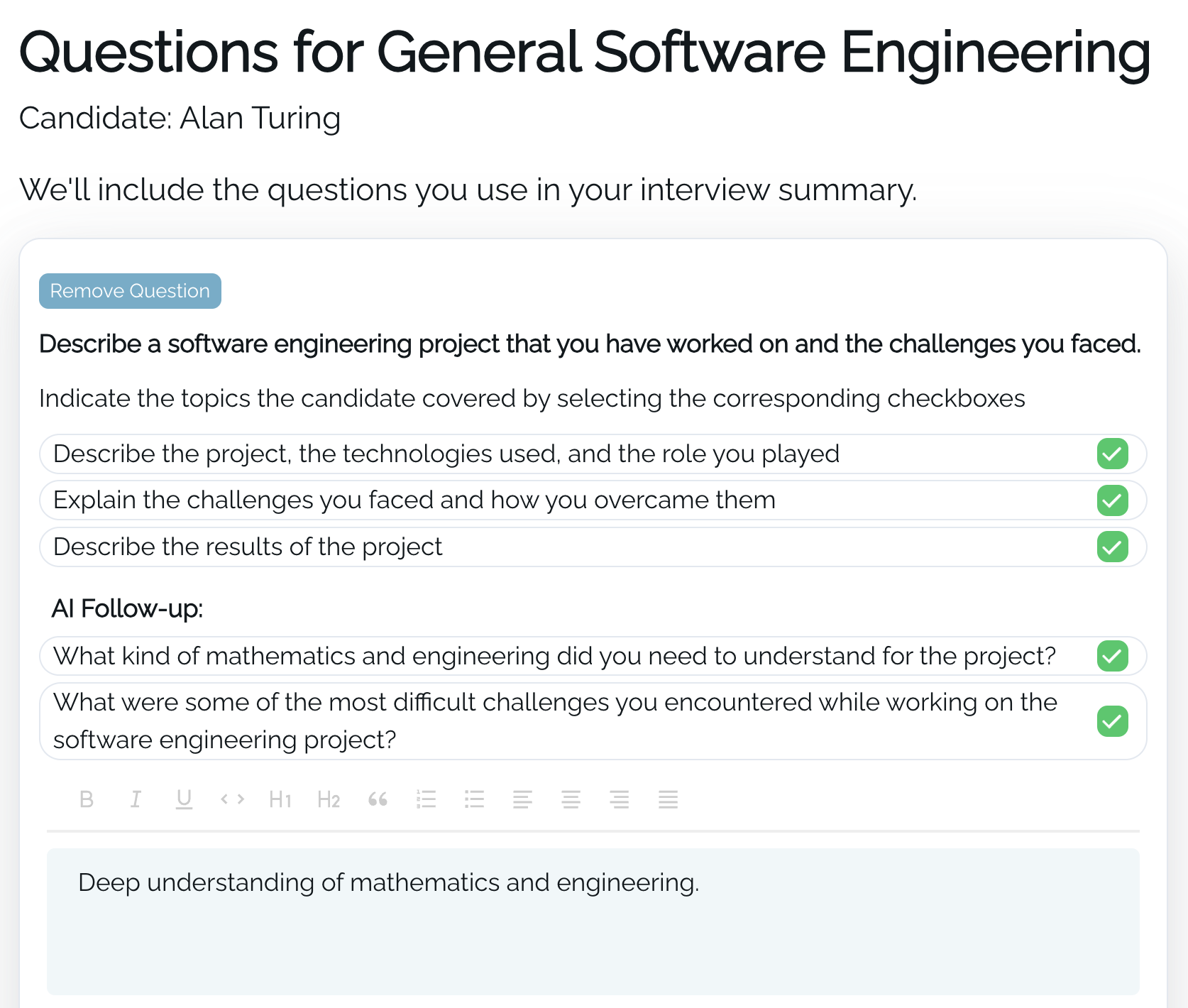Image resolution: width=1188 pixels, height=1008 pixels.
Task: Apply Heading 1 style
Action: coord(280,799)
